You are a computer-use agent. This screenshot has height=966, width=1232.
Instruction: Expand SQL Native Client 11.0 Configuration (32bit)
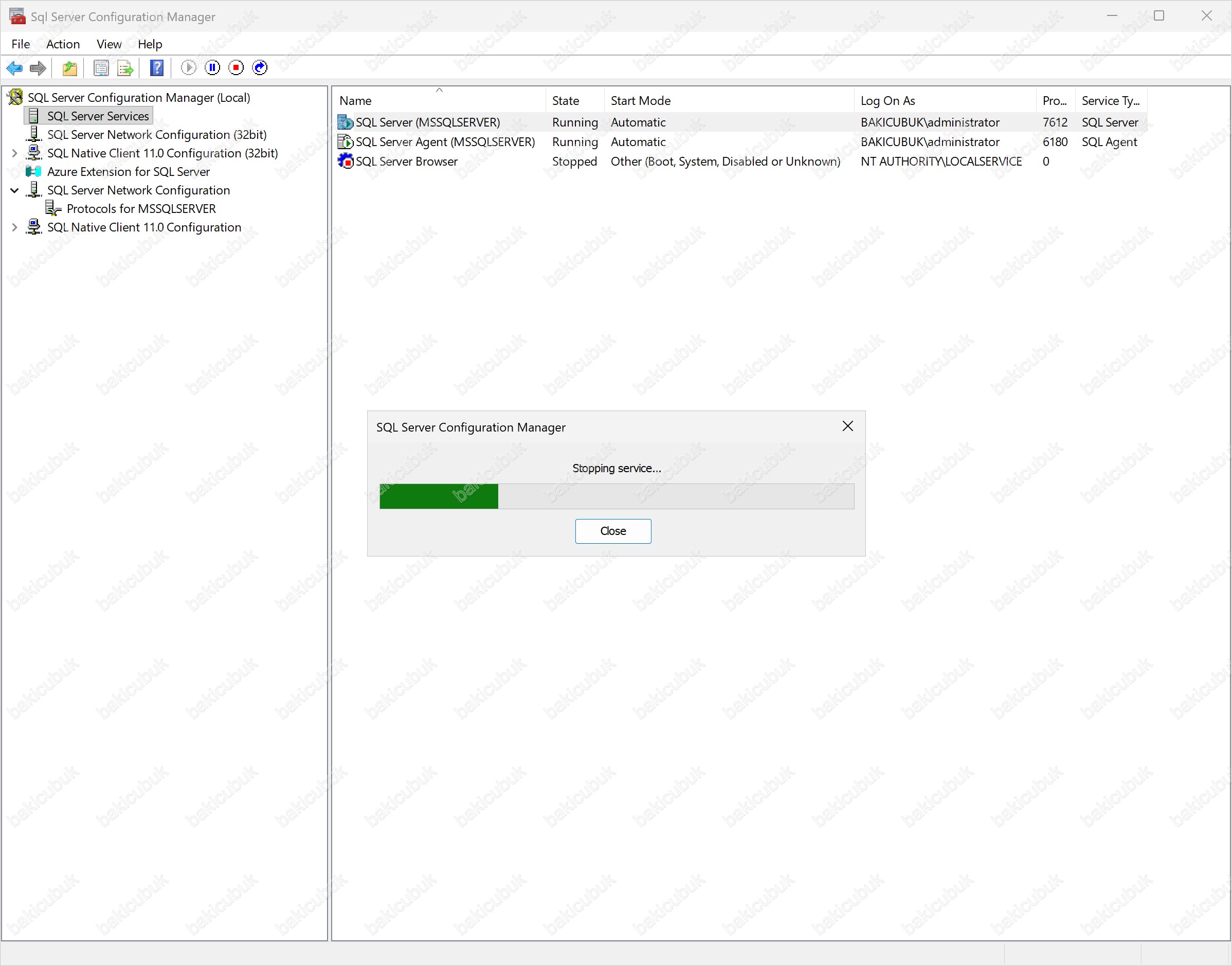[15, 153]
